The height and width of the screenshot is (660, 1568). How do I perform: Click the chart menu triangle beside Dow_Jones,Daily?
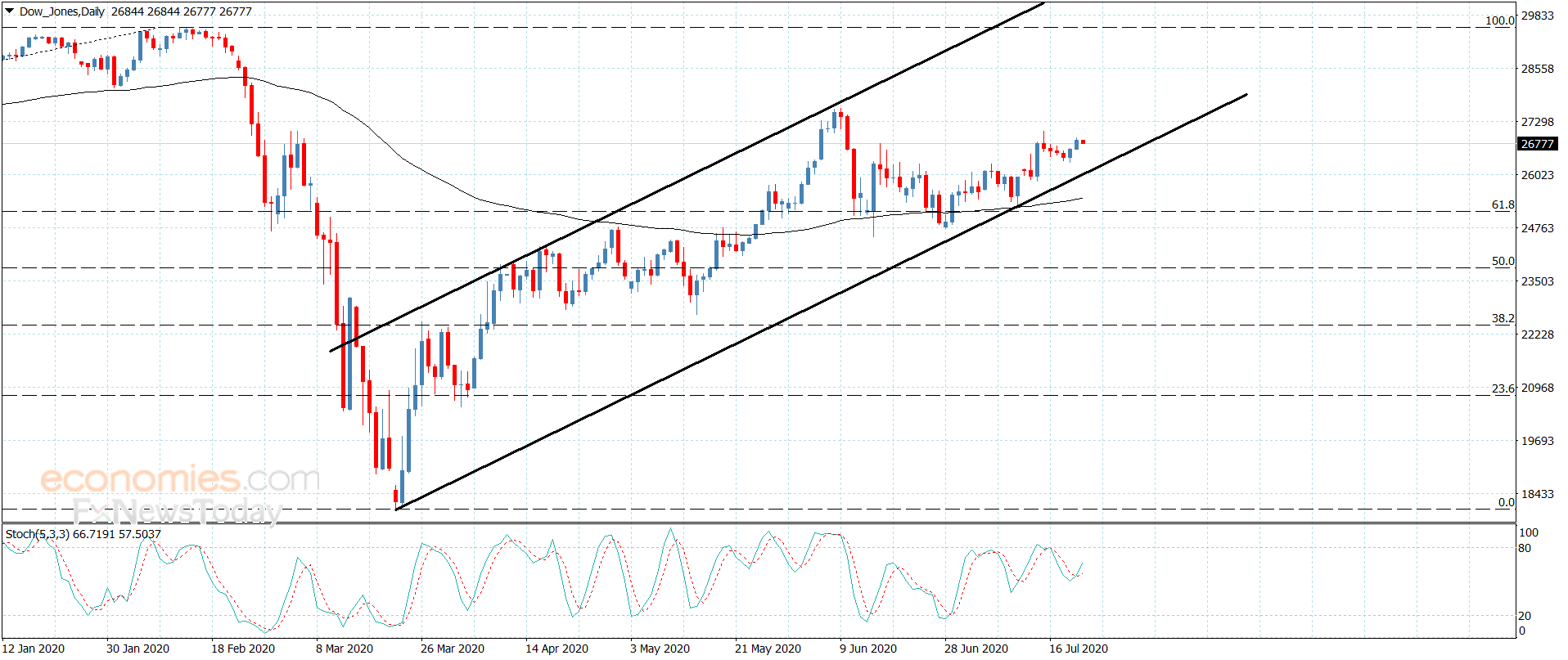click(x=10, y=11)
